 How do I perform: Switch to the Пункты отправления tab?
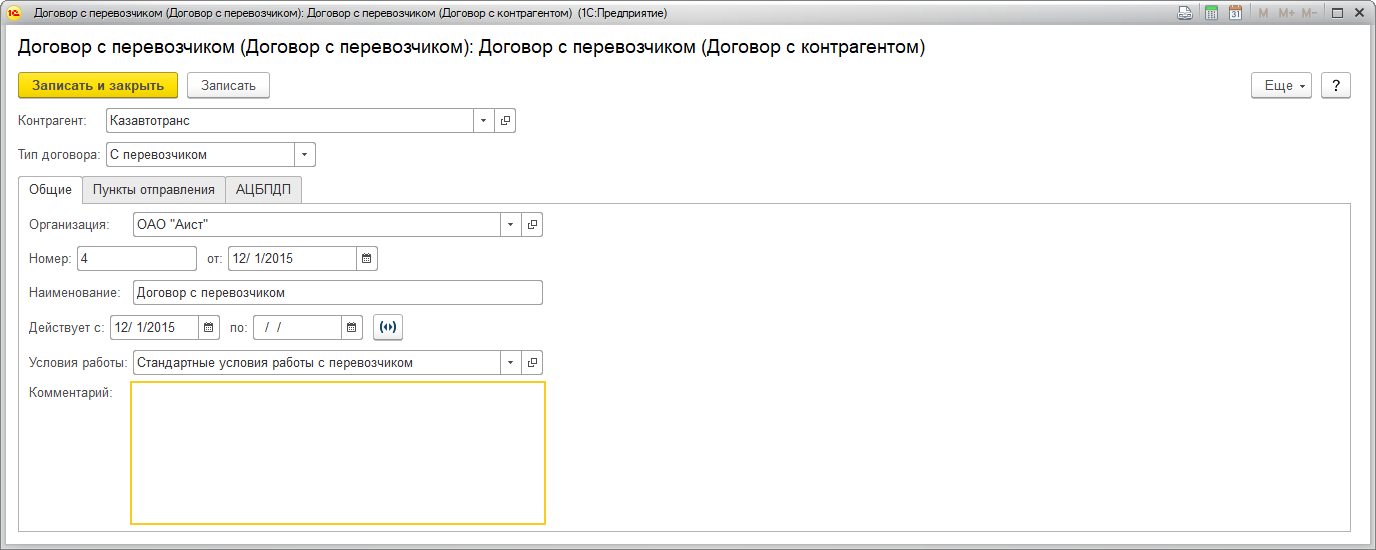point(153,190)
